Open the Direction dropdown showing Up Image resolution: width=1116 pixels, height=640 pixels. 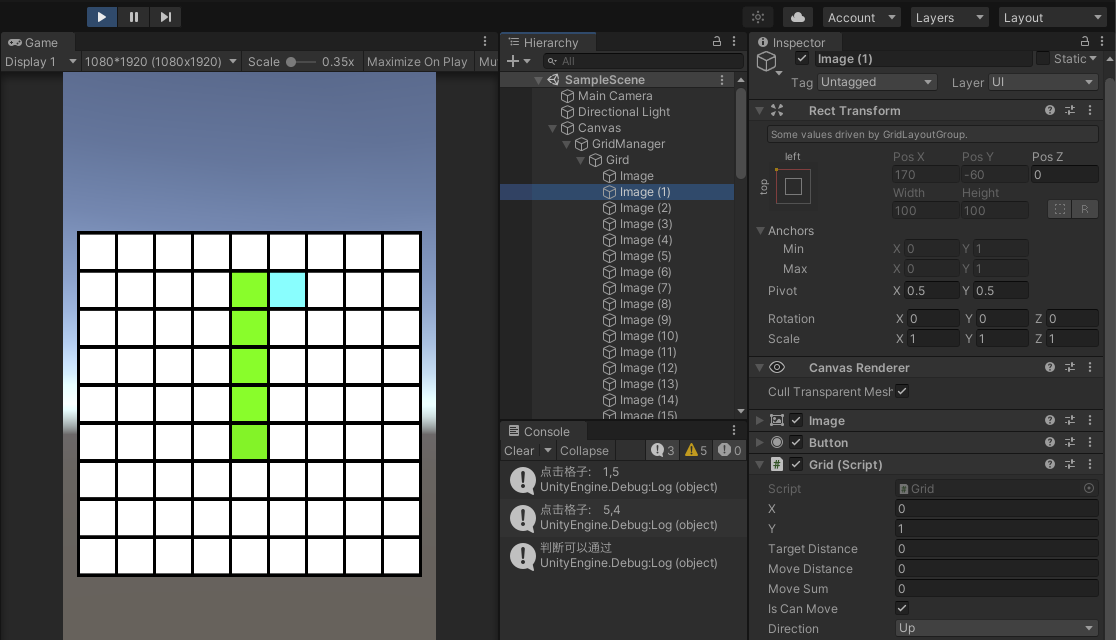(995, 627)
